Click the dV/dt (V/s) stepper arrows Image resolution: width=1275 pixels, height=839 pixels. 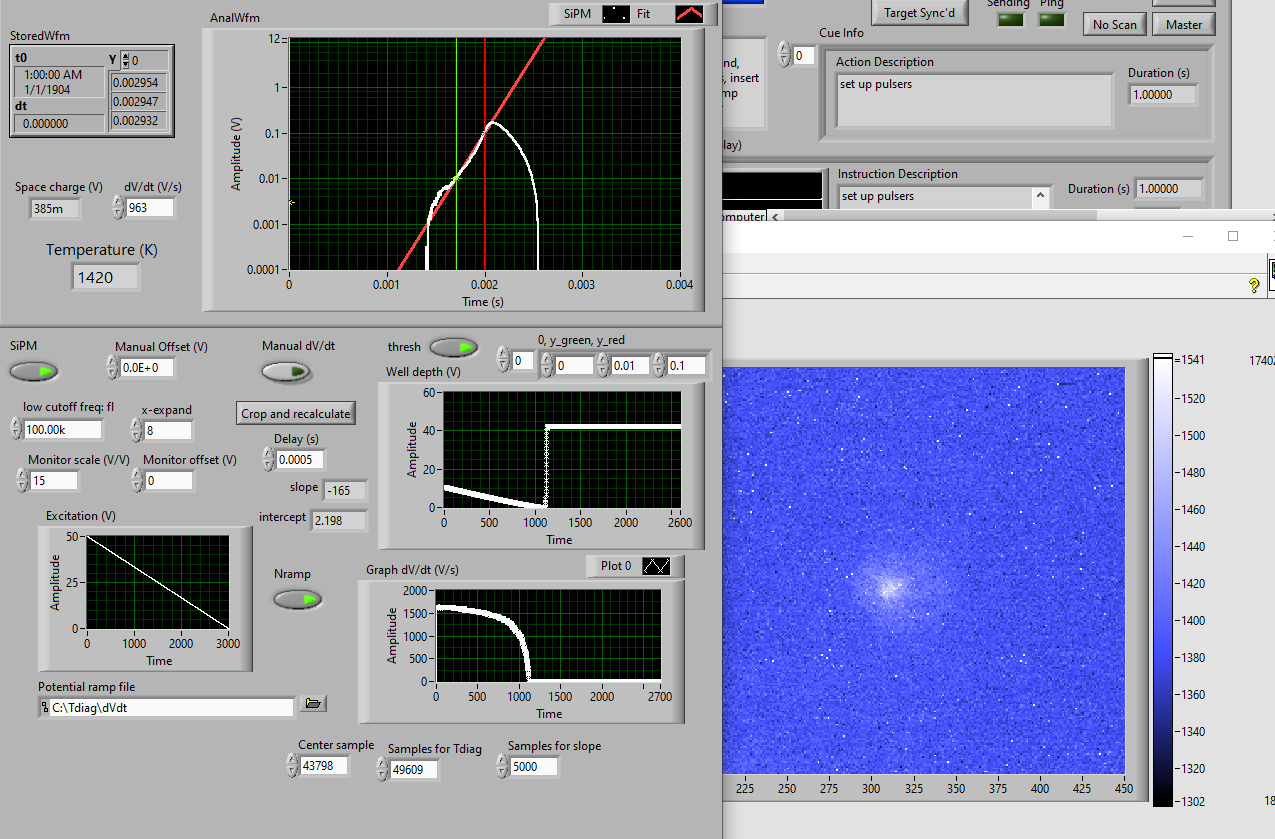coord(119,207)
